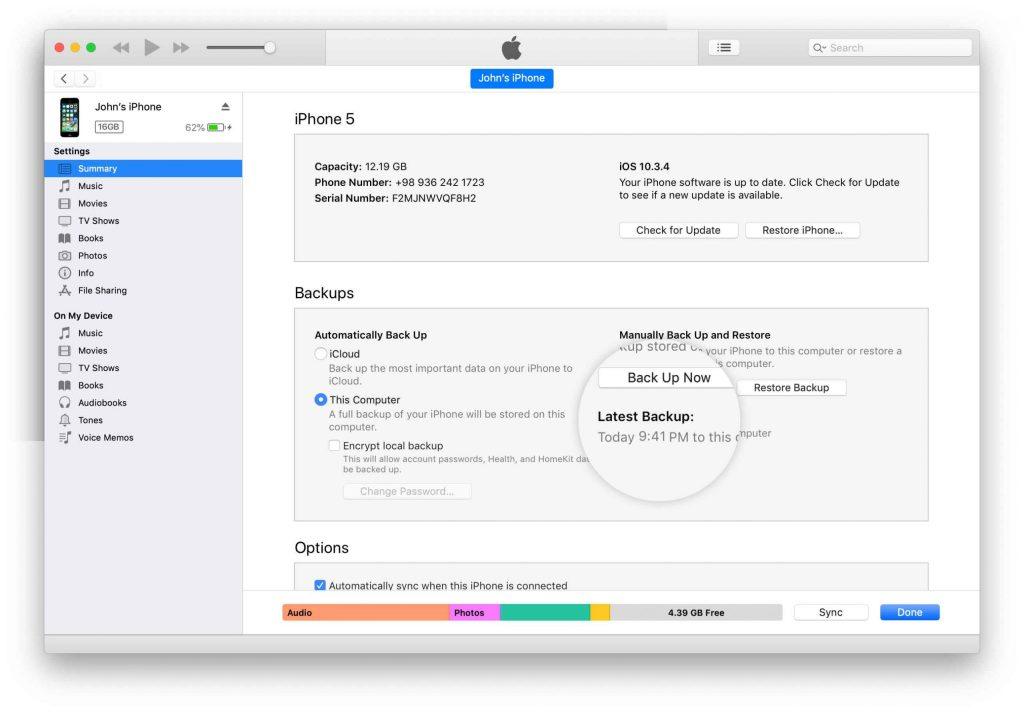1024x712 pixels.
Task: Click the navigate back chevron
Action: pyautogui.click(x=65, y=78)
